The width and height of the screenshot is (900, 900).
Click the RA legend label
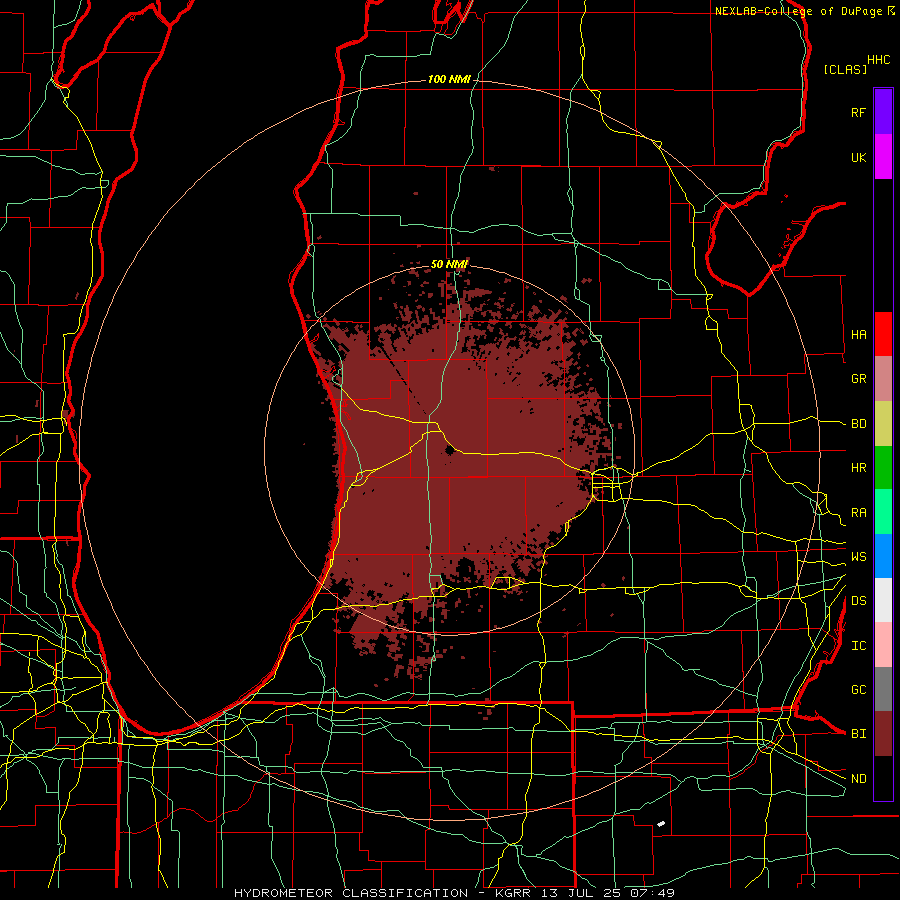[x=858, y=513]
